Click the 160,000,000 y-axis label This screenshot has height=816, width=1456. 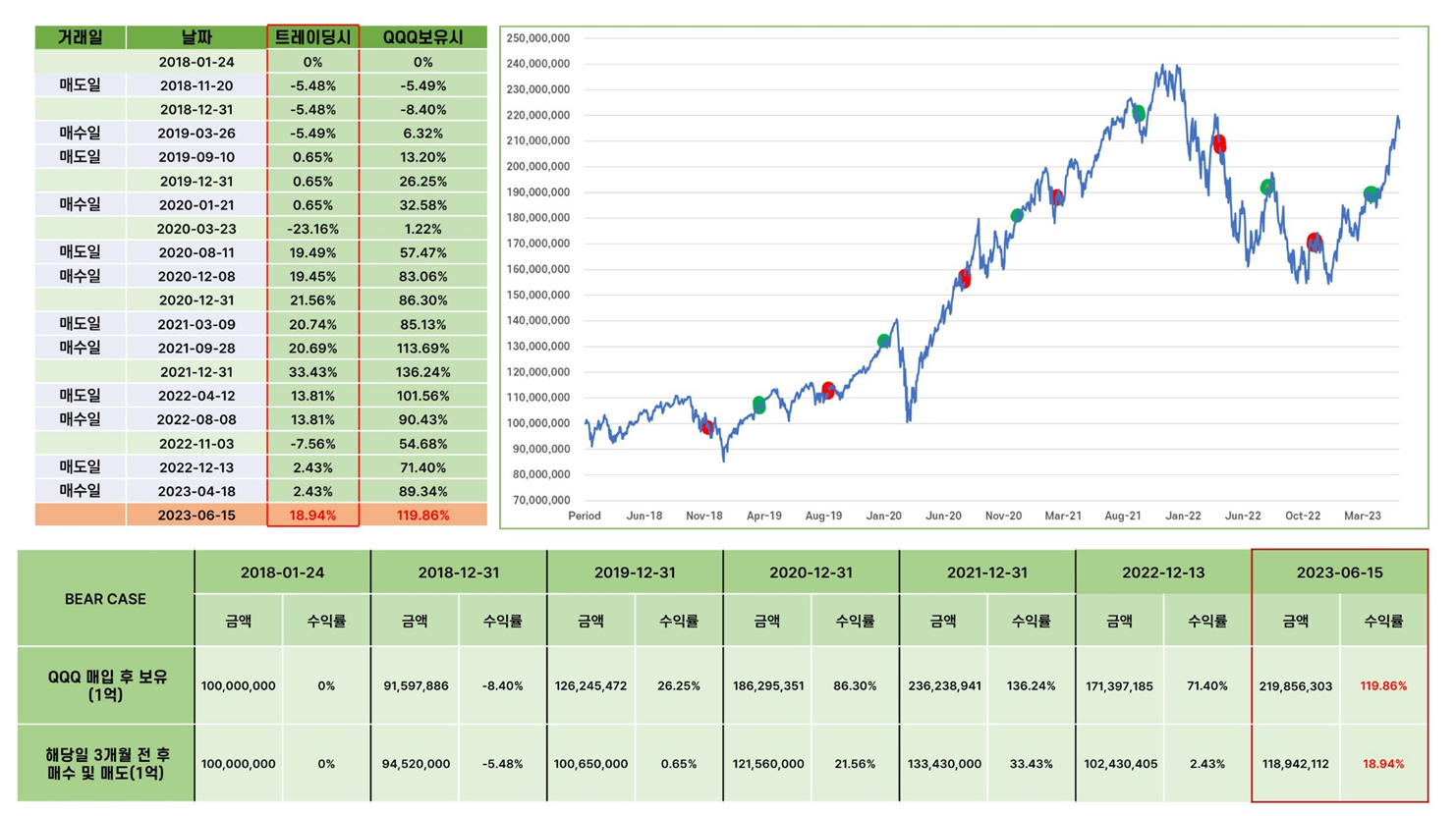tap(537, 269)
